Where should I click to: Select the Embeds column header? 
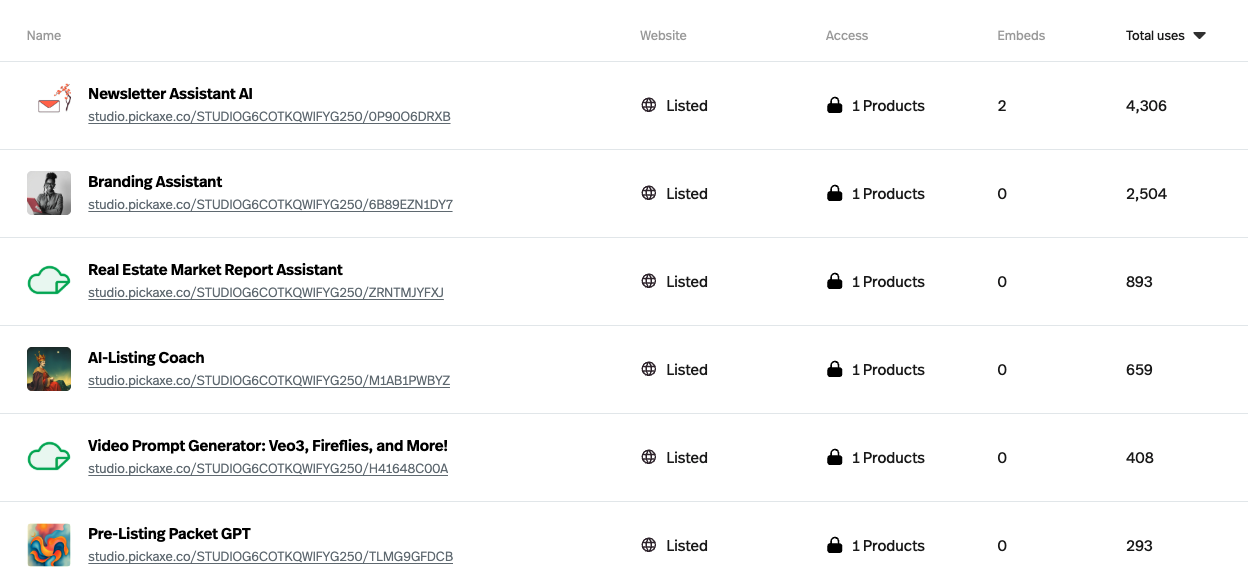[1021, 35]
